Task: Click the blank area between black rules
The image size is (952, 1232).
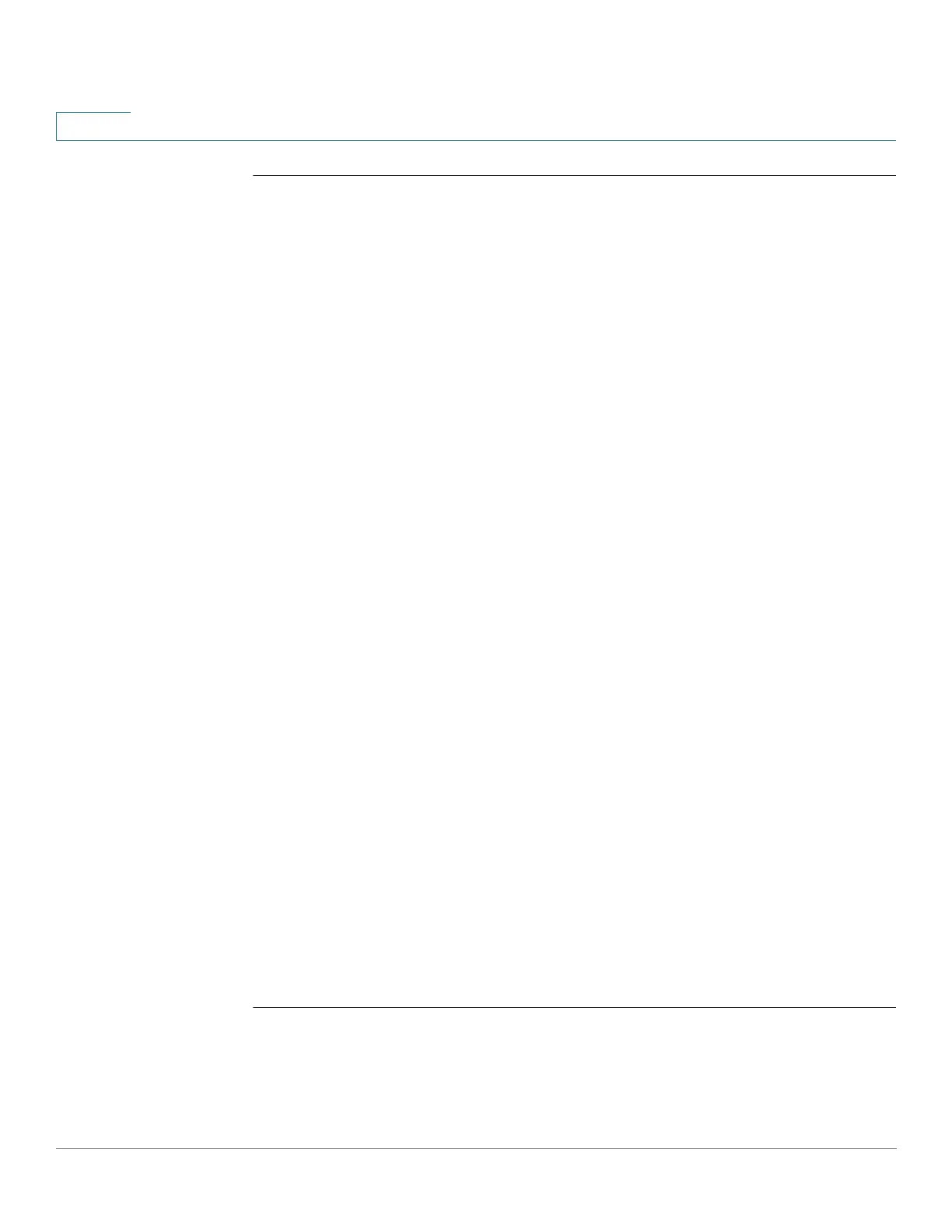Action: [574, 591]
